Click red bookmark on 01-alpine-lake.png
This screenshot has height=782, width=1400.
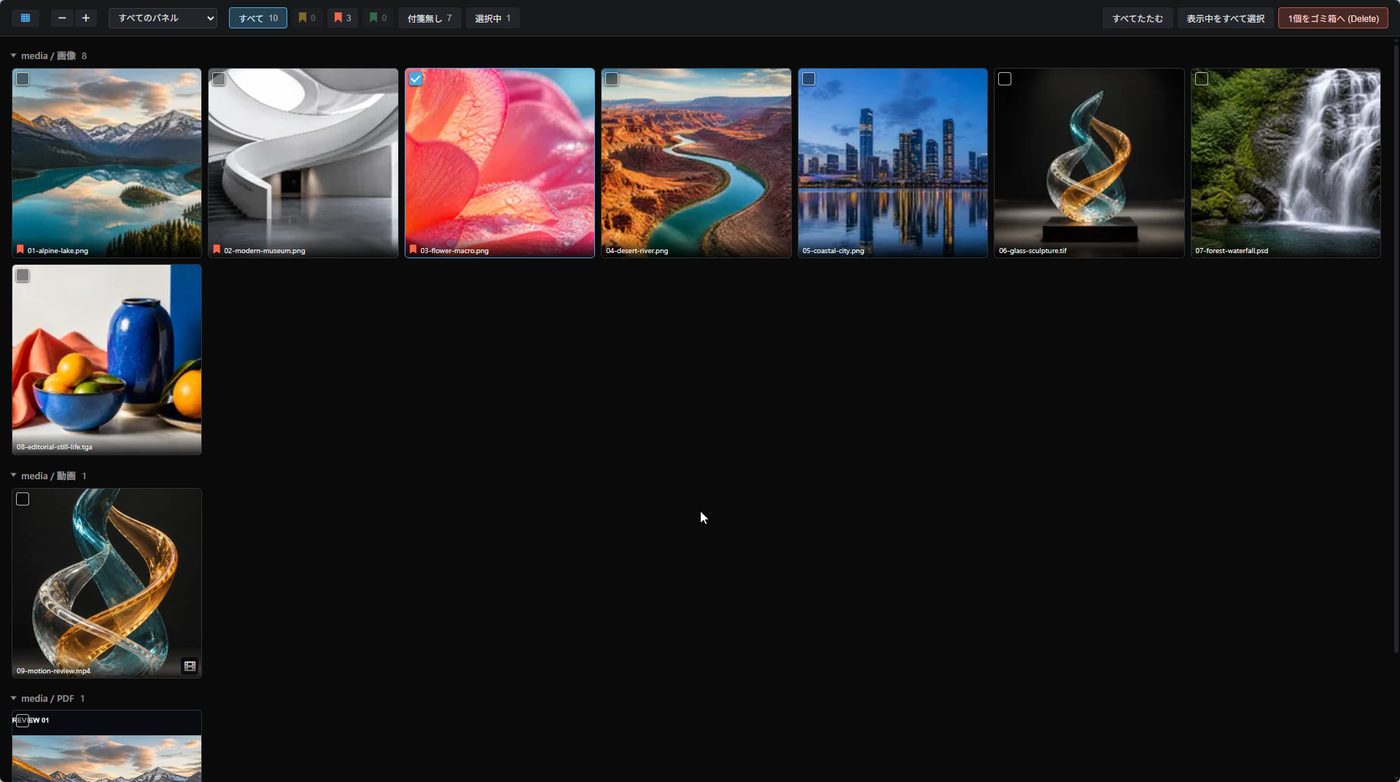pos(20,250)
